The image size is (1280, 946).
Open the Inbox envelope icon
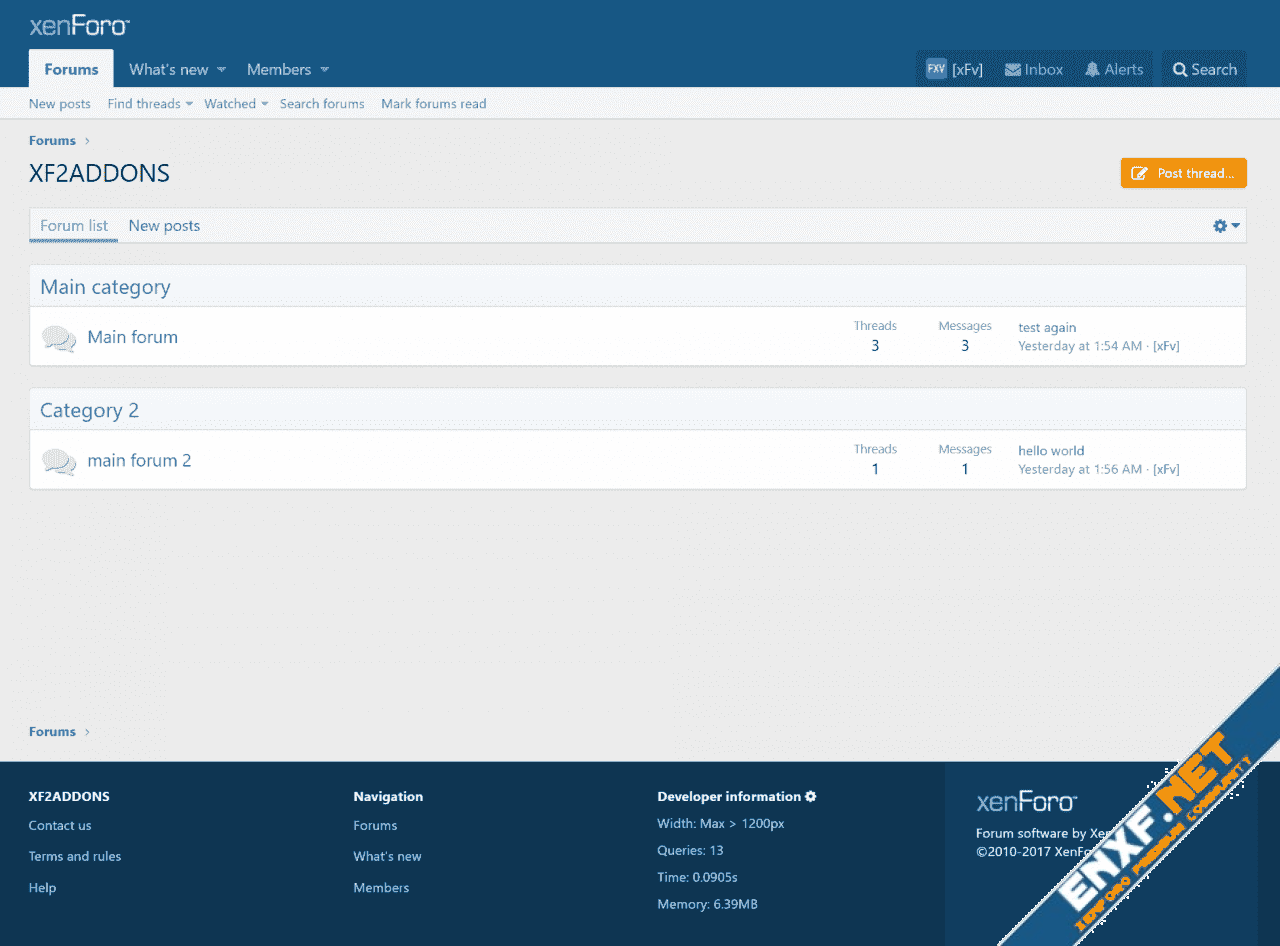point(1013,70)
